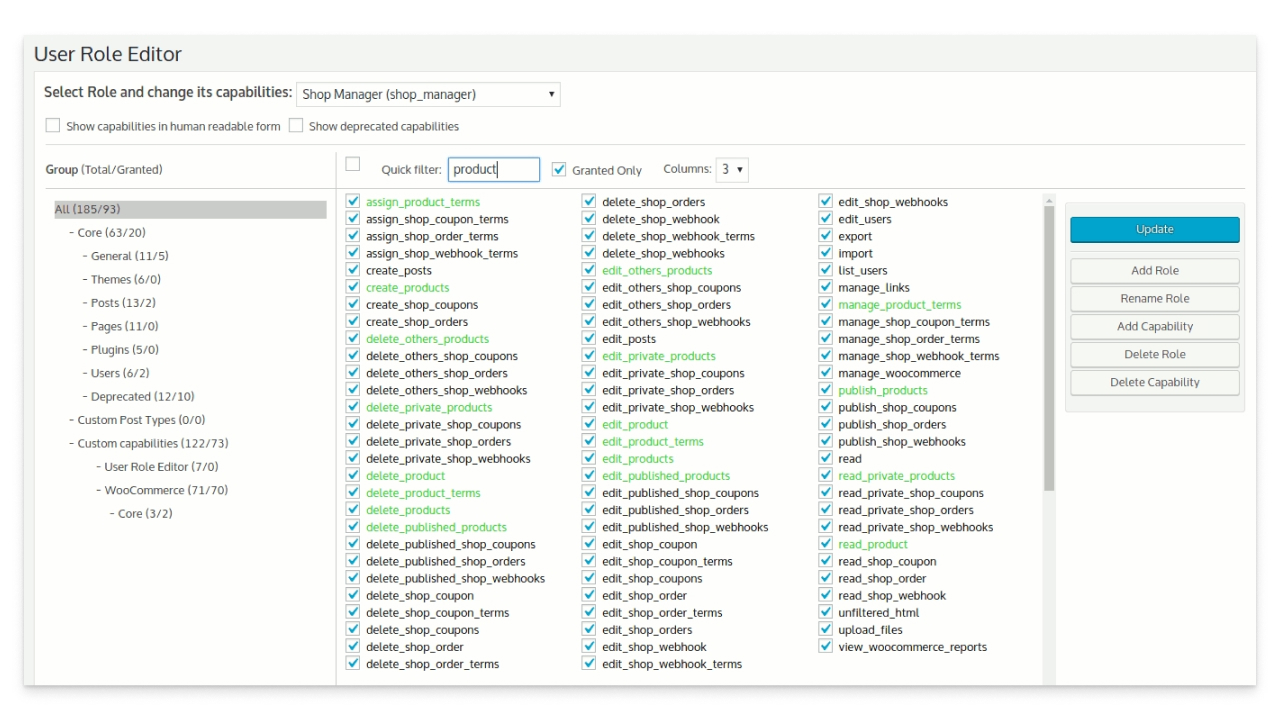Open the Columns count dropdown

point(732,170)
